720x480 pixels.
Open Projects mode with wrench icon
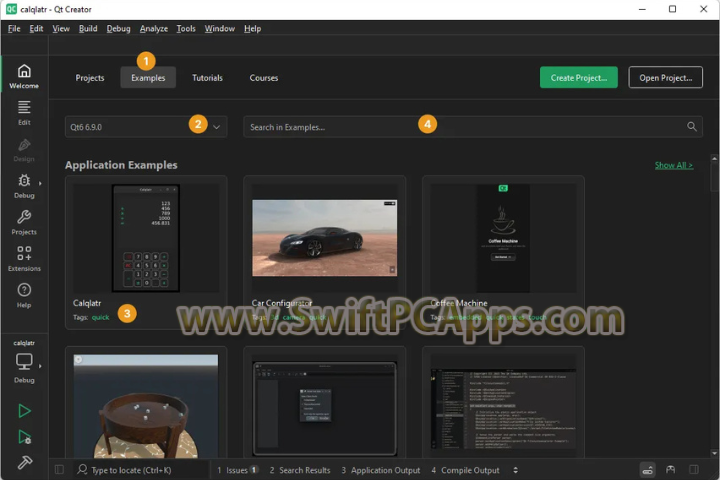coord(24,222)
